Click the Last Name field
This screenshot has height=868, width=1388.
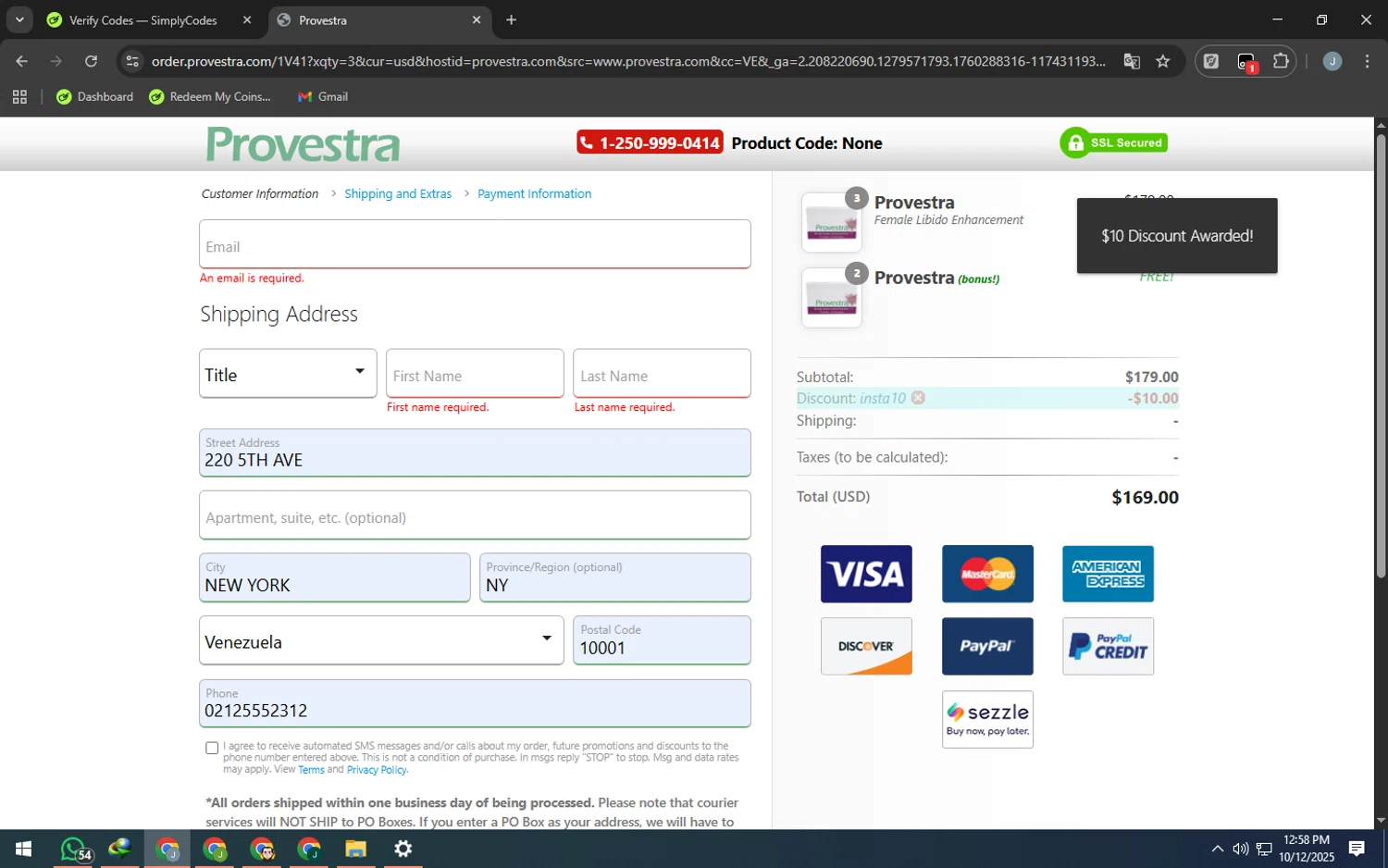pyautogui.click(x=662, y=373)
